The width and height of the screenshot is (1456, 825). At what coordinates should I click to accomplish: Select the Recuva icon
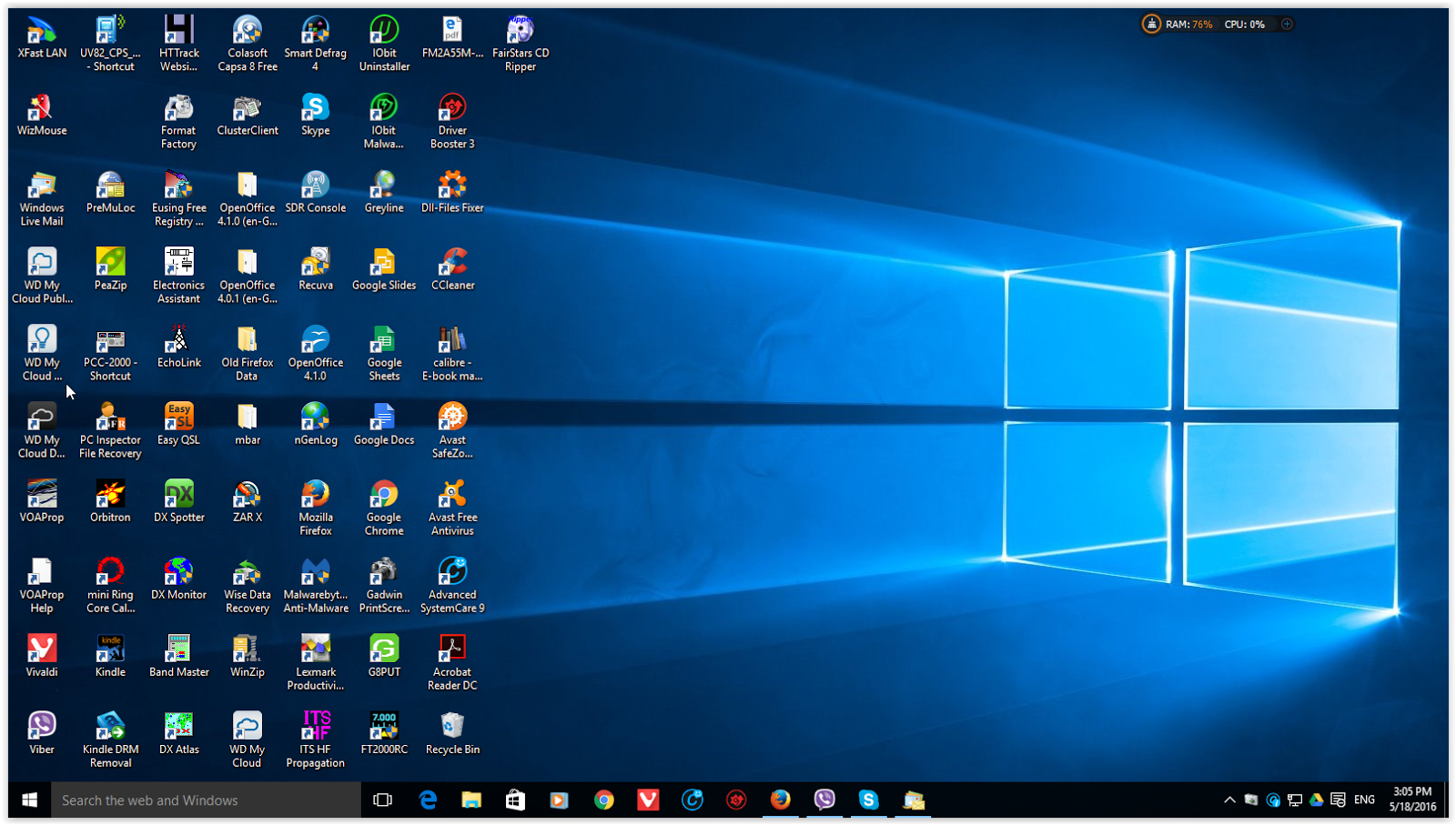(x=315, y=270)
